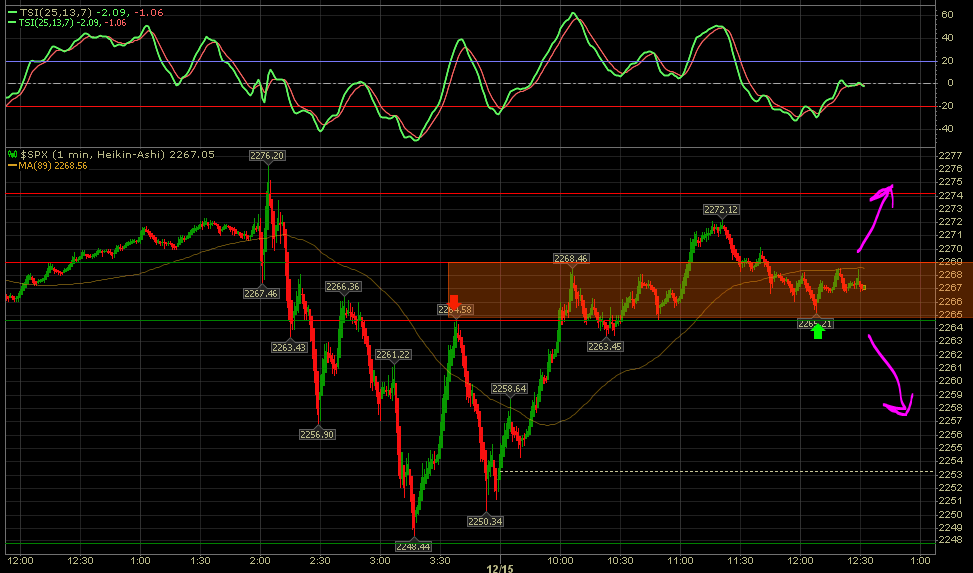Viewport: 973px width, 573px height.
Task: Click the 60 level on TSI axis
Action: [948, 15]
